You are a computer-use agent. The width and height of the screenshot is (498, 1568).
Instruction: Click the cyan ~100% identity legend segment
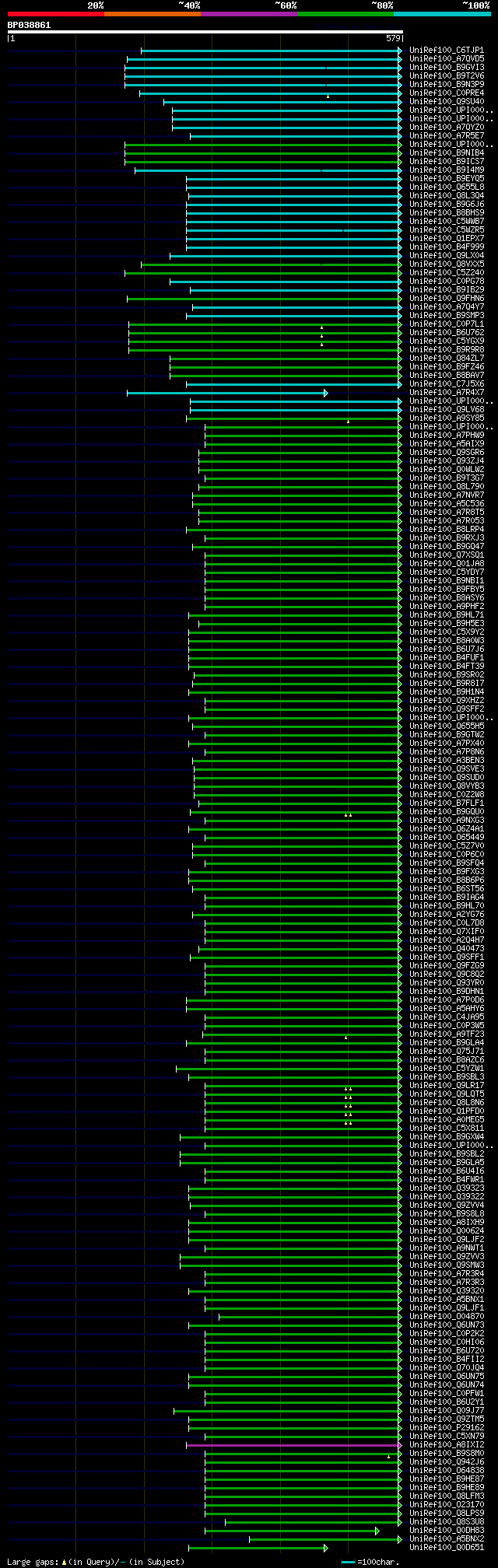coord(442,14)
